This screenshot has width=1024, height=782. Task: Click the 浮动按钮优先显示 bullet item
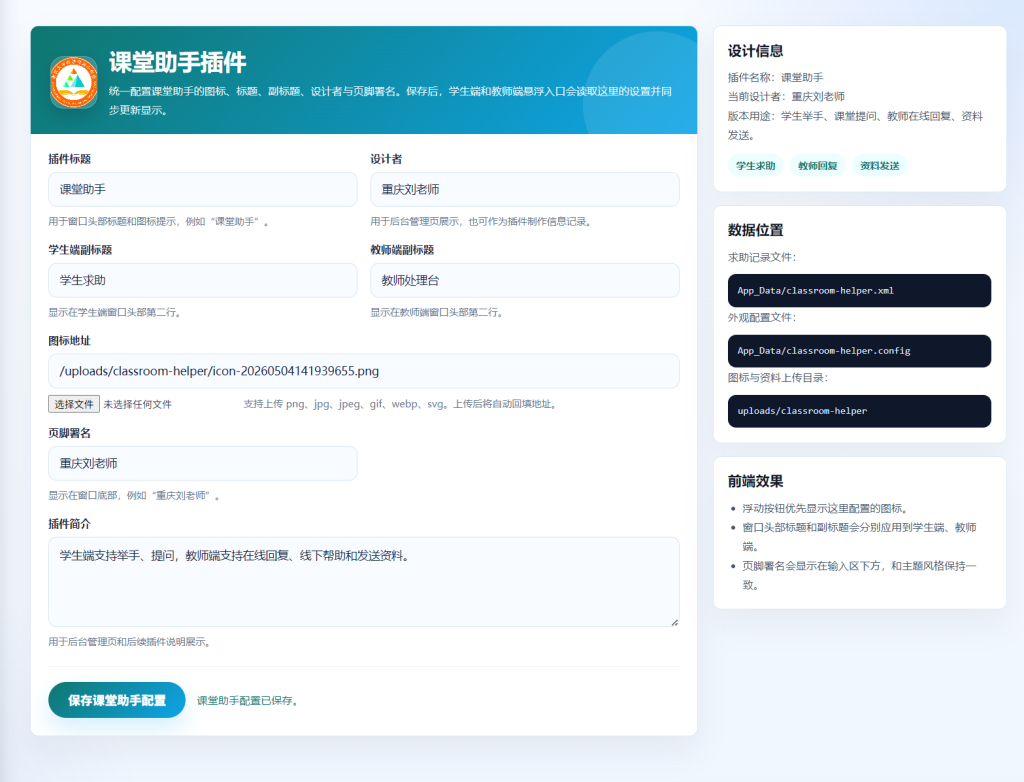[x=825, y=508]
